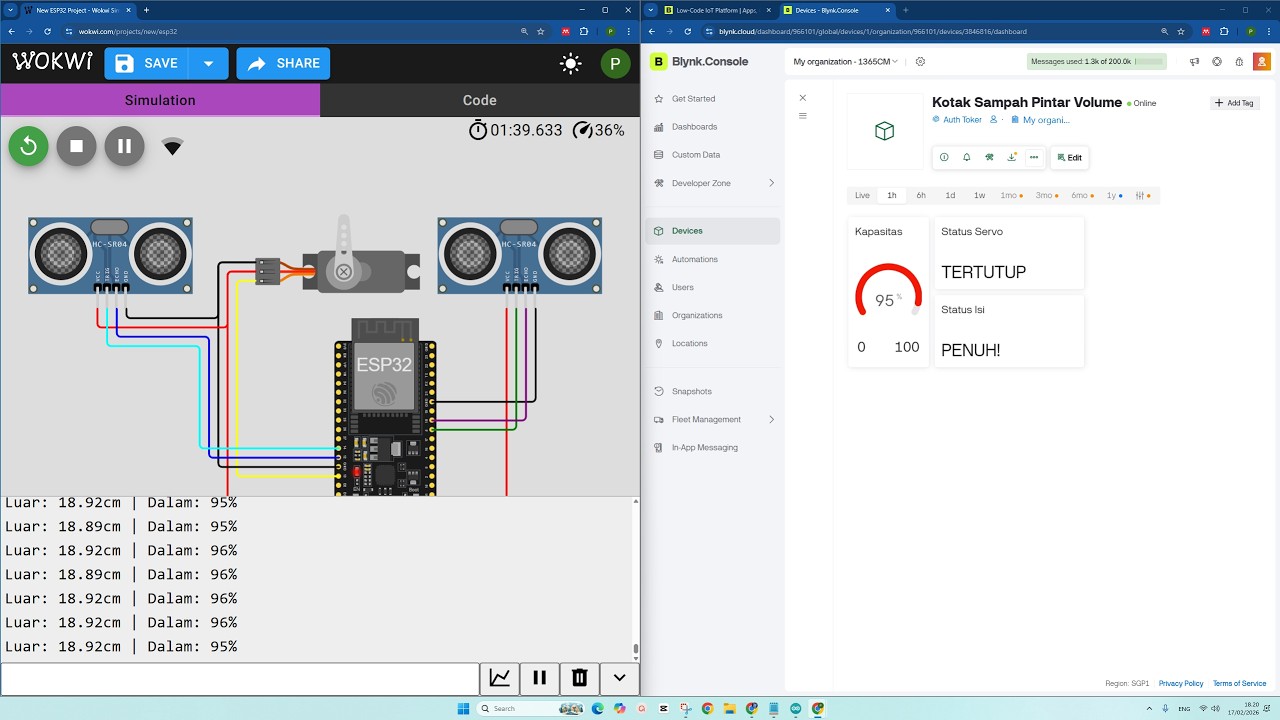The height and width of the screenshot is (720, 1280).
Task: Pause the Wokwi simulation
Action: [125, 146]
